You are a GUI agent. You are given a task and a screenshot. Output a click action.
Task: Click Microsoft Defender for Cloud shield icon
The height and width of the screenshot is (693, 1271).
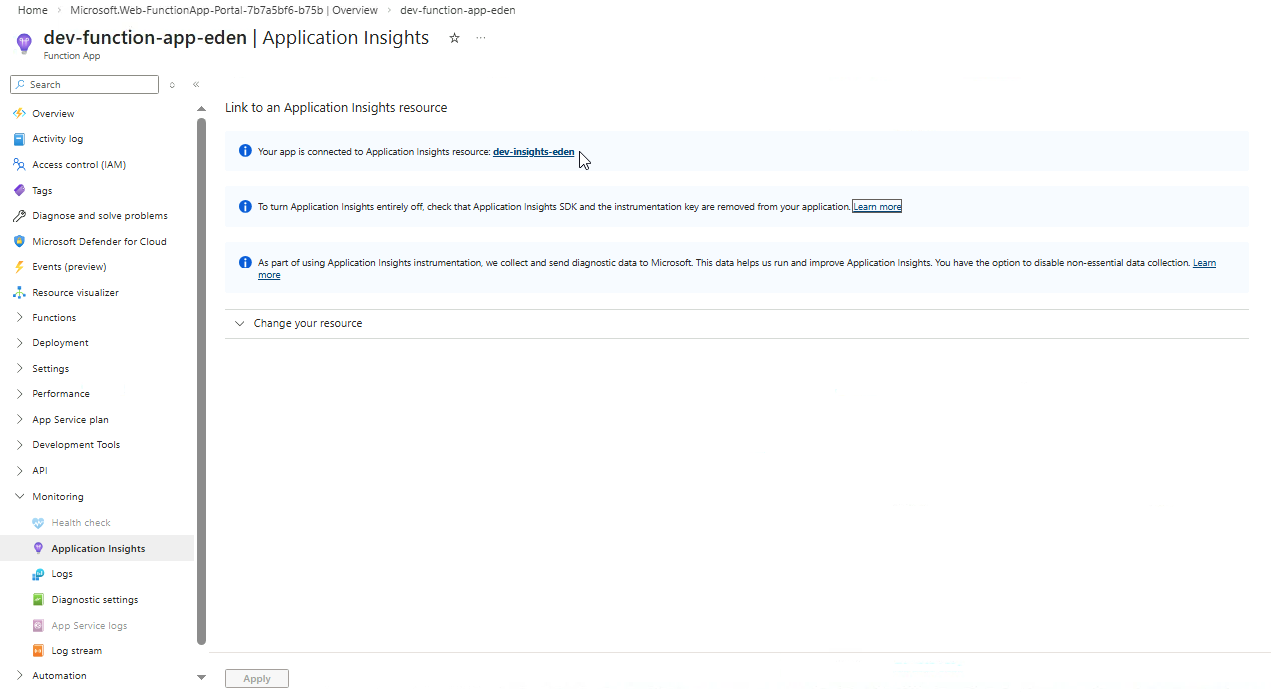pos(19,241)
